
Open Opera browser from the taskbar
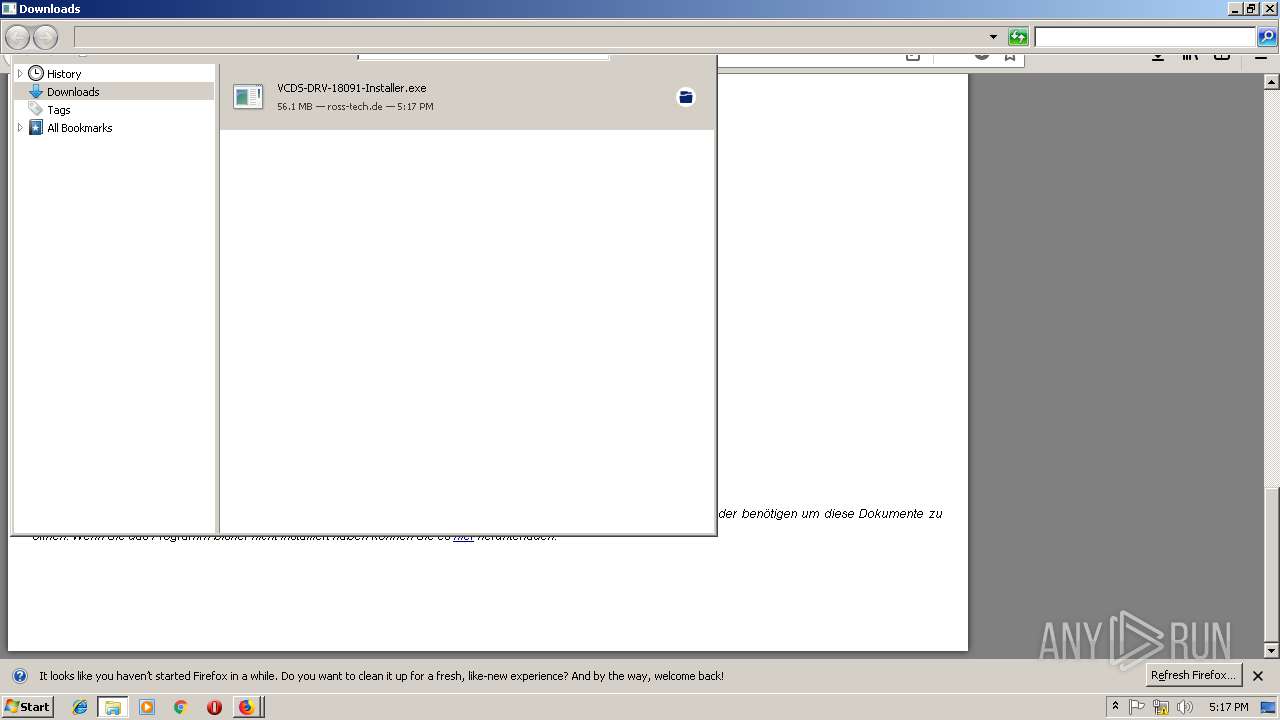[x=214, y=707]
